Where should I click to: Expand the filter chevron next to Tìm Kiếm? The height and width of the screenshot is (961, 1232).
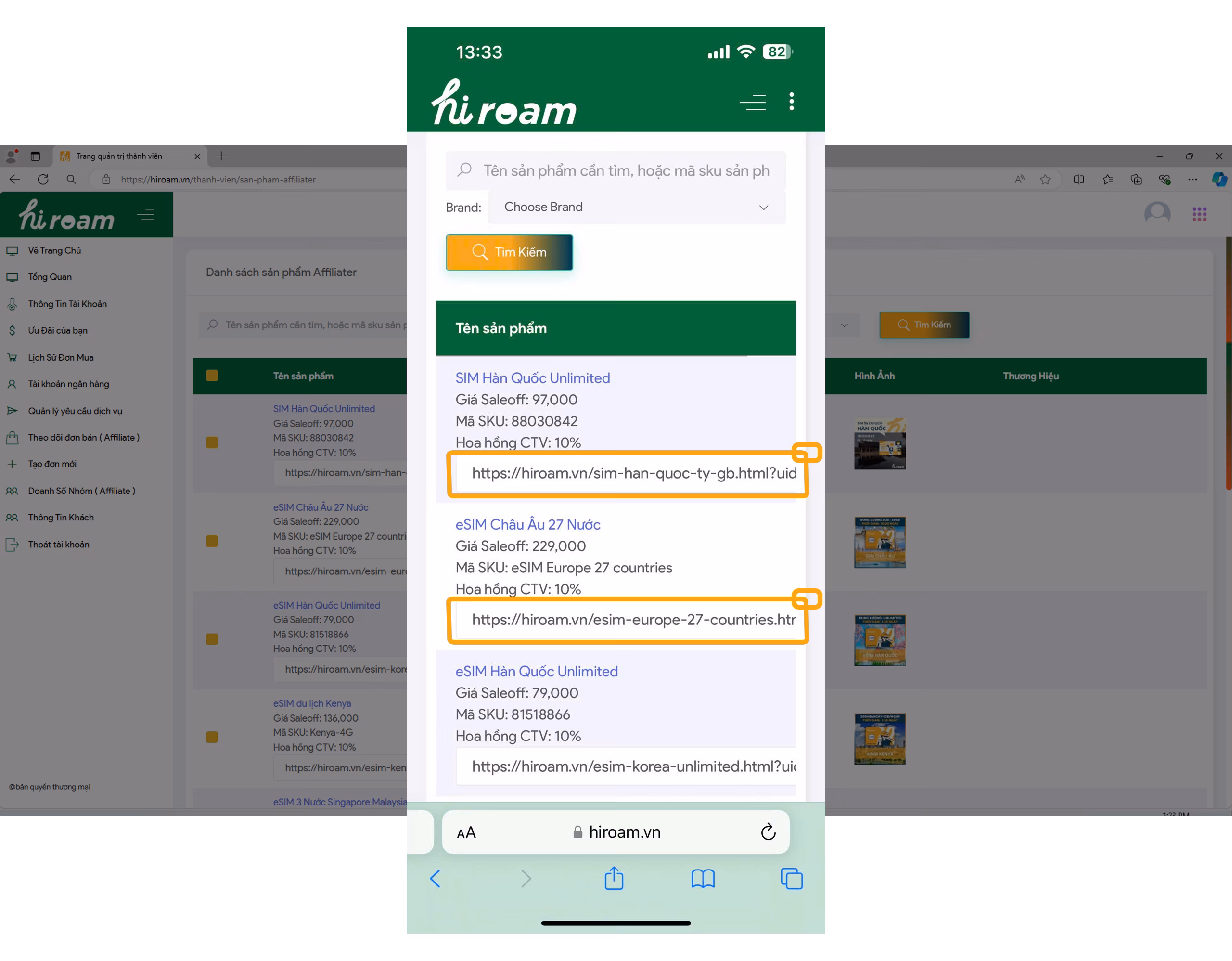845,325
